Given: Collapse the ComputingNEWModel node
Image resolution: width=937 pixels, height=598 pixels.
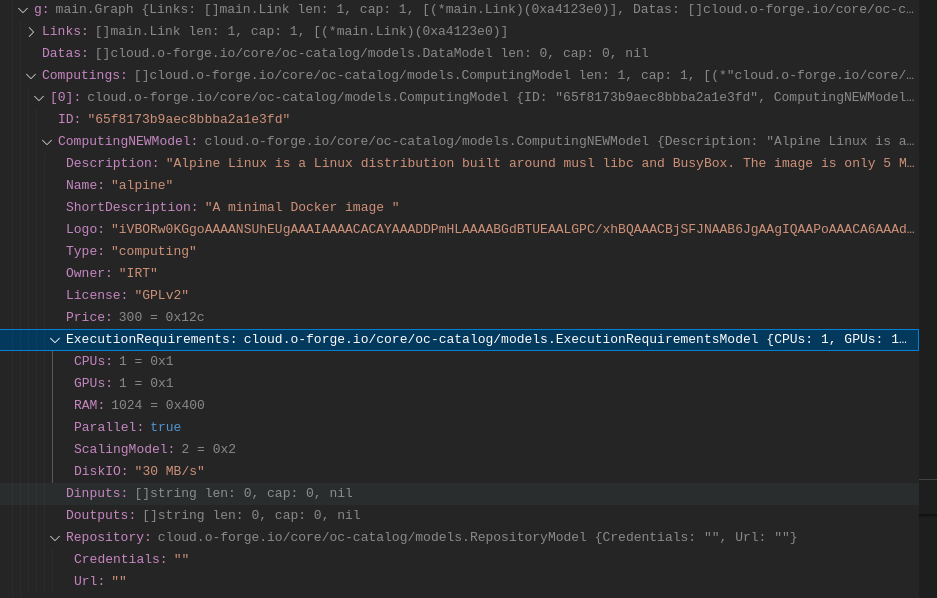Looking at the screenshot, I should point(47,141).
